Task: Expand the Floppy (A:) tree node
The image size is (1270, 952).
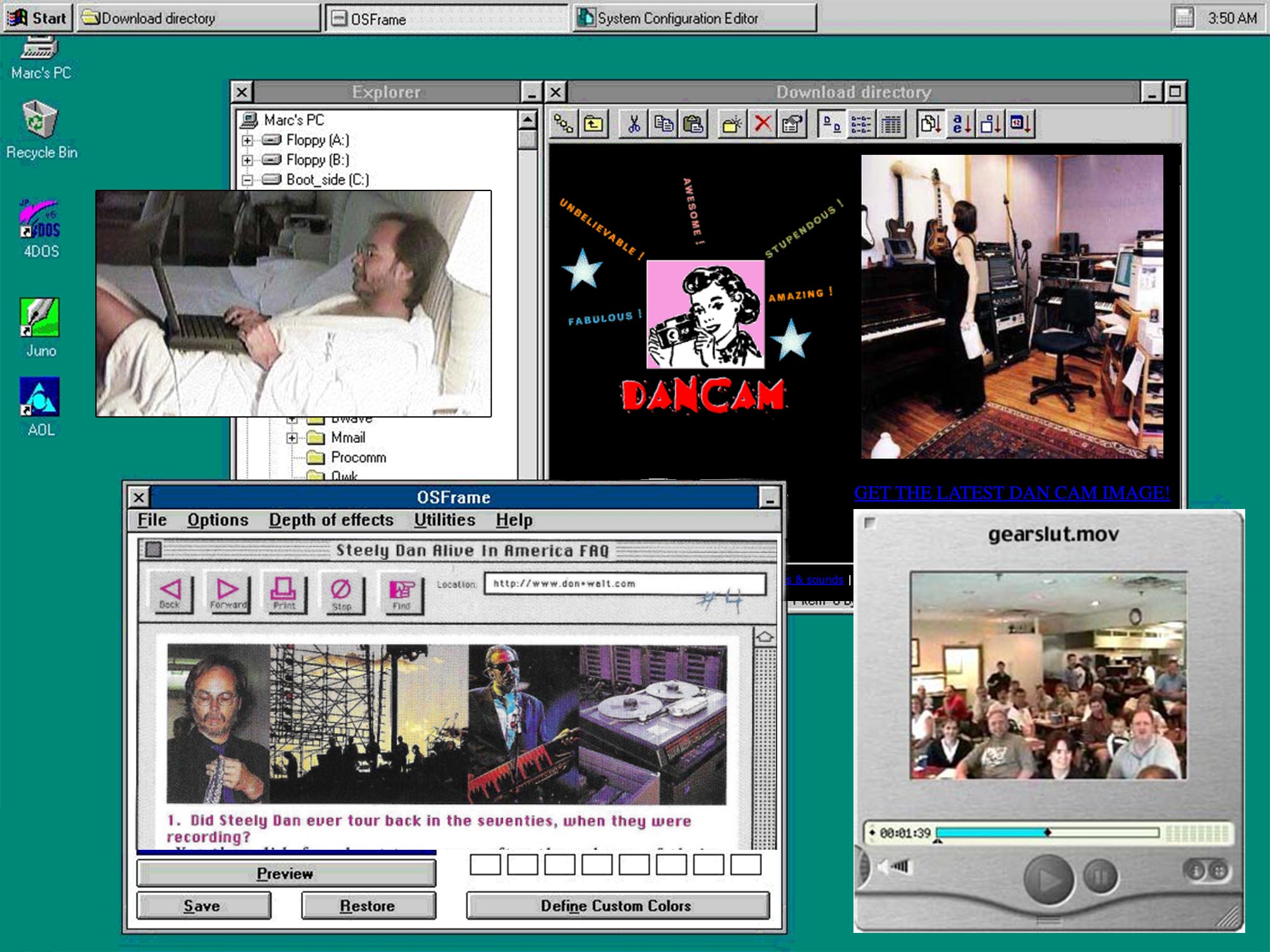Action: click(x=248, y=140)
